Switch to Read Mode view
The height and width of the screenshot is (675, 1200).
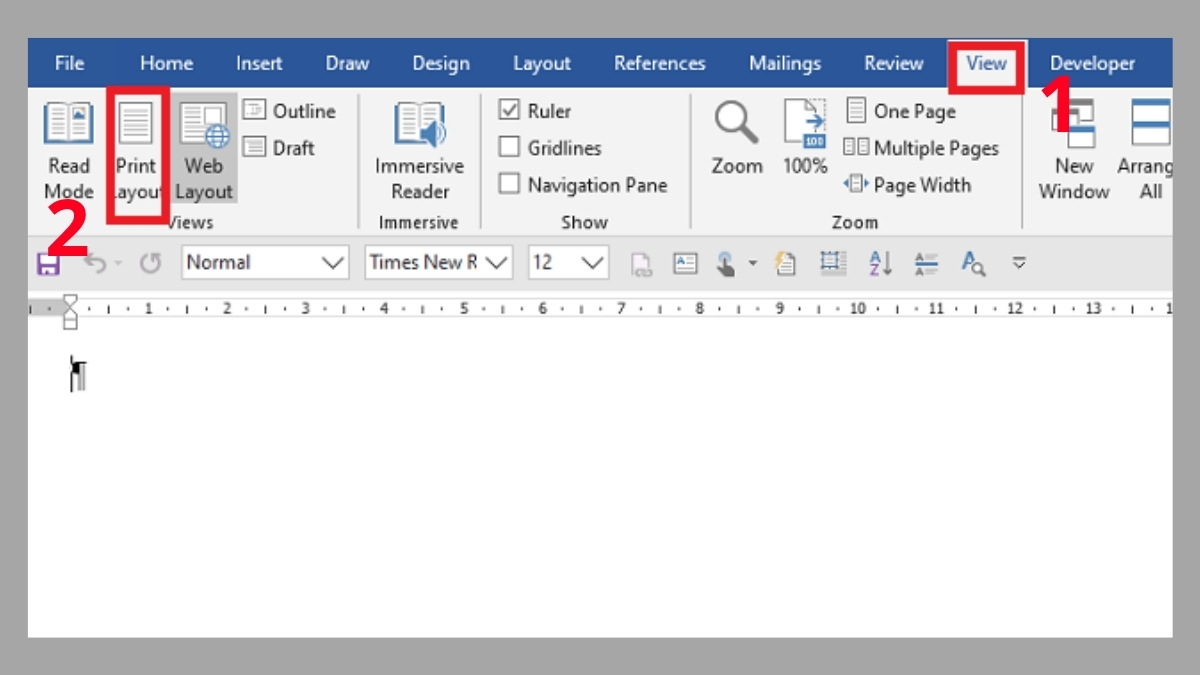68,150
